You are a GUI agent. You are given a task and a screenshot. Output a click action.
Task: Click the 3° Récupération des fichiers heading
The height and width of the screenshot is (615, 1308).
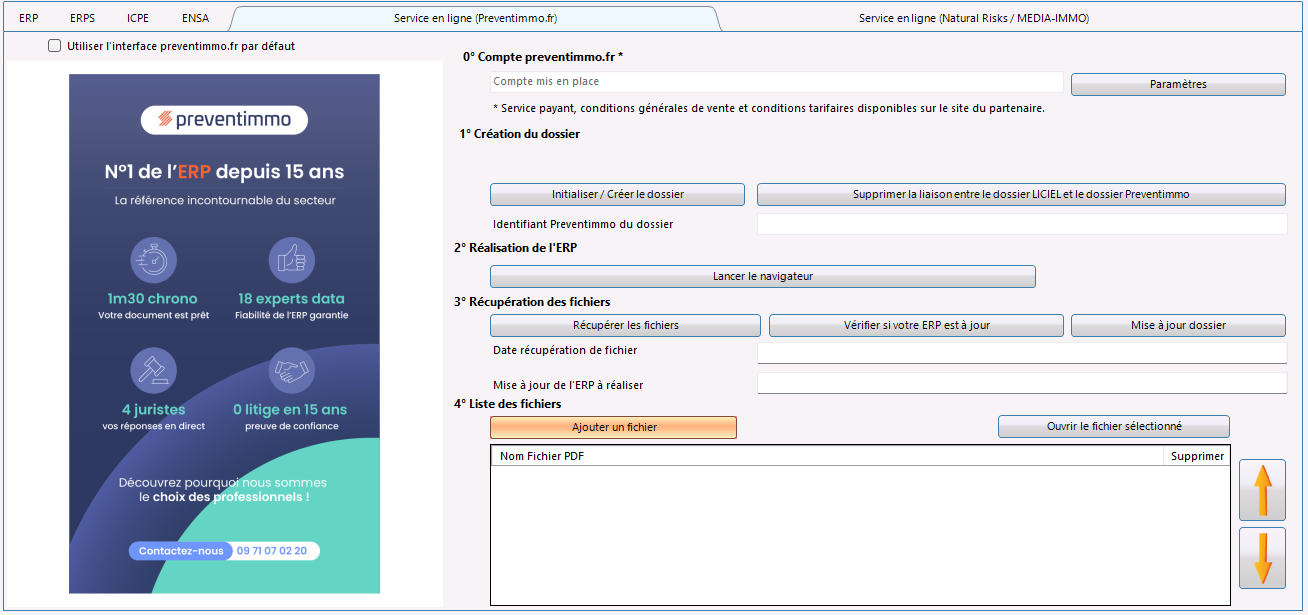click(x=532, y=301)
